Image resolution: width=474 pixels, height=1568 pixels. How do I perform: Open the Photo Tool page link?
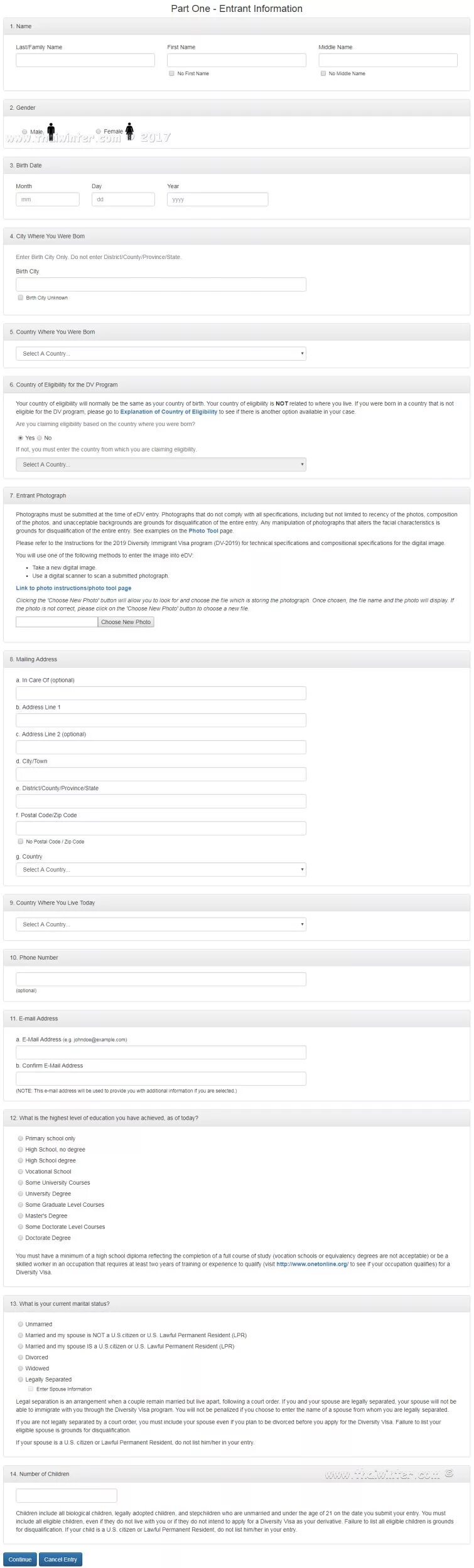pos(203,531)
